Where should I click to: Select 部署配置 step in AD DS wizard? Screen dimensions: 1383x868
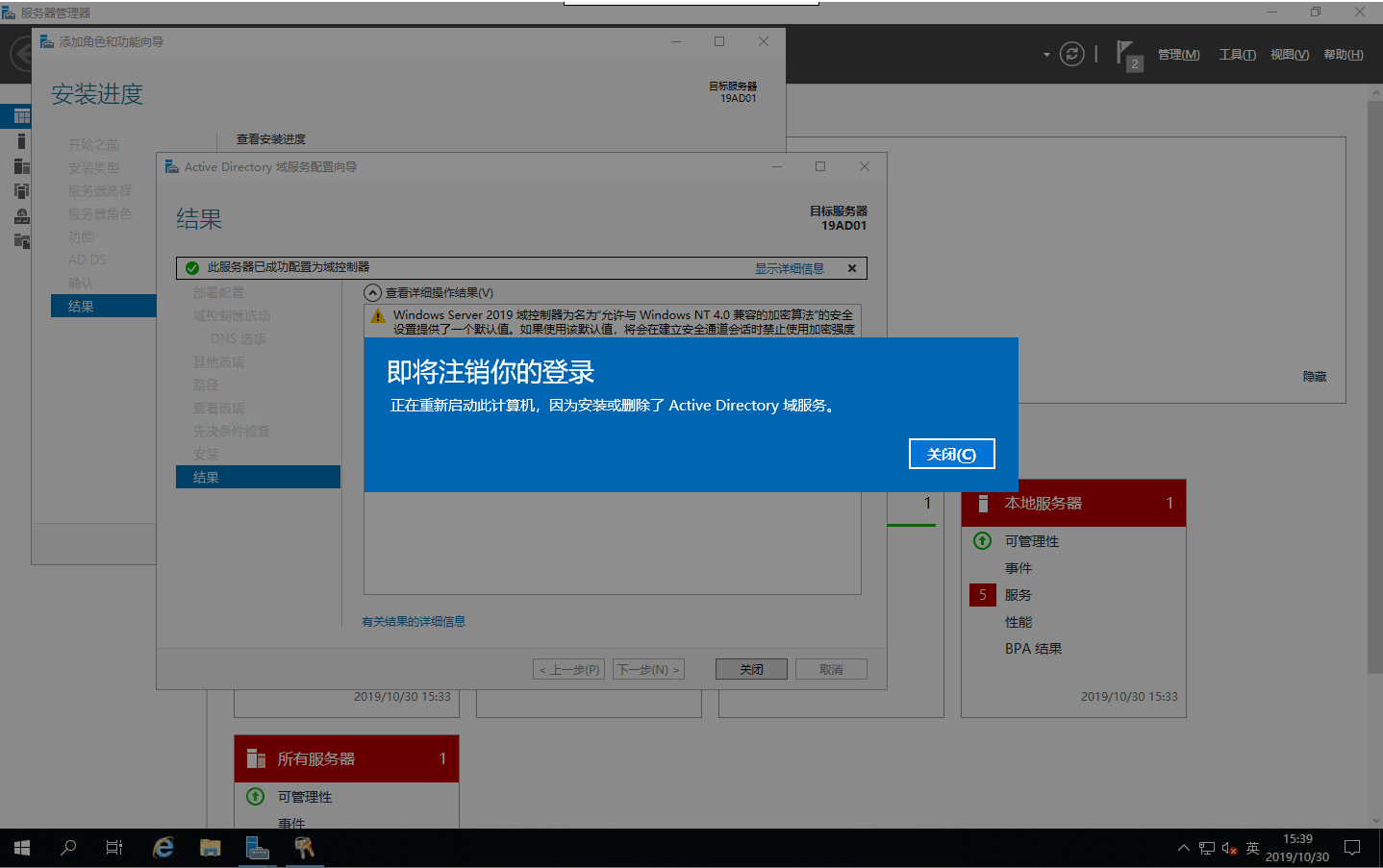tap(218, 292)
